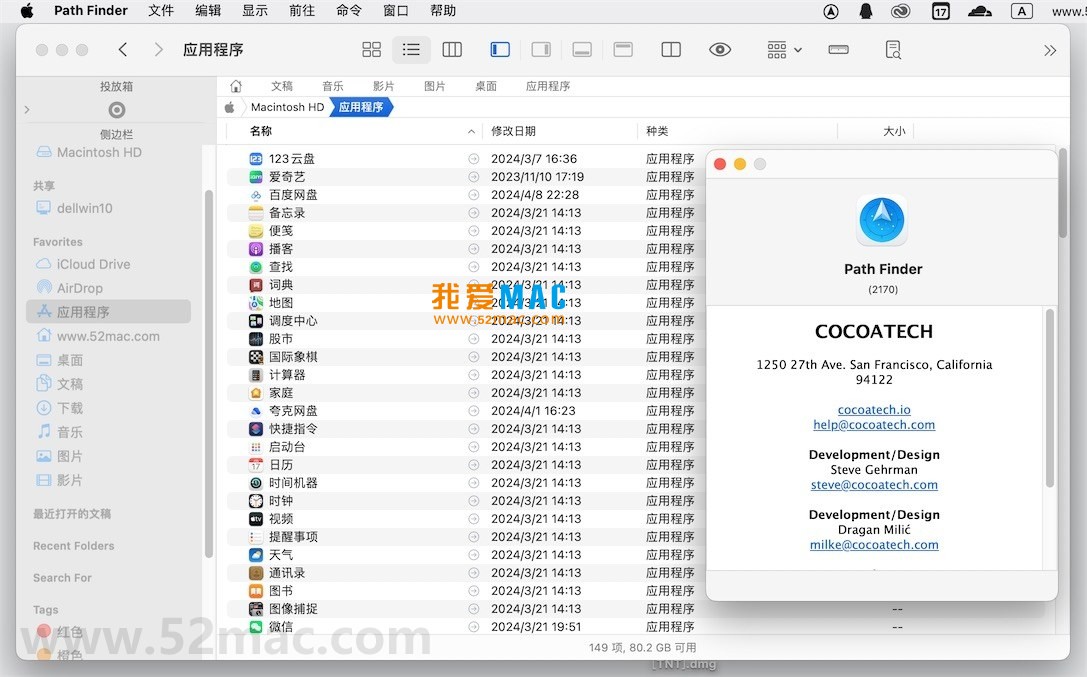Expand the drop stack side arrow
This screenshot has width=1087, height=677.
27,109
